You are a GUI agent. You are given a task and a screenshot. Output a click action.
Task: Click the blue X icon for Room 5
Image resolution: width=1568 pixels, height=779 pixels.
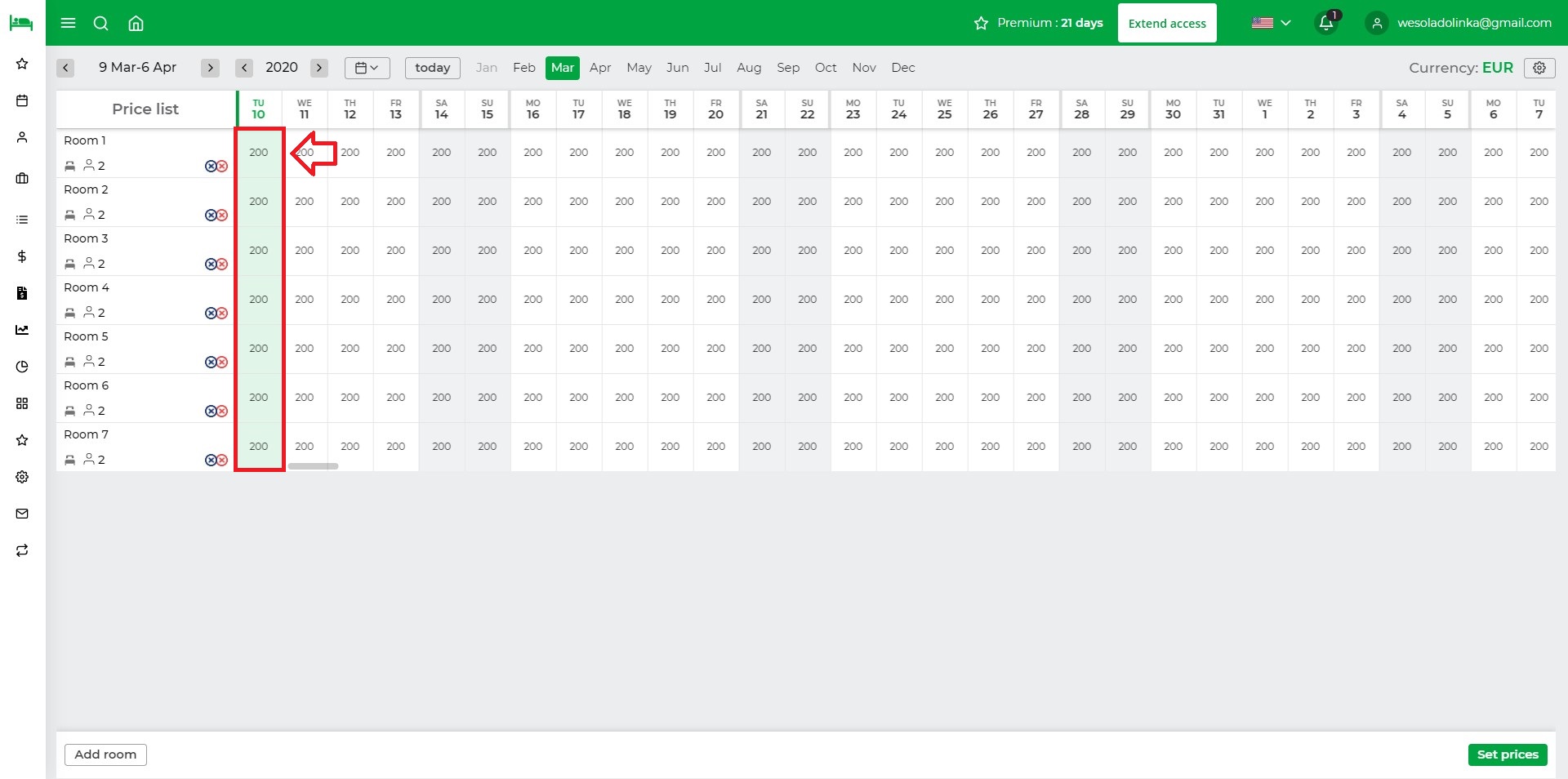211,362
